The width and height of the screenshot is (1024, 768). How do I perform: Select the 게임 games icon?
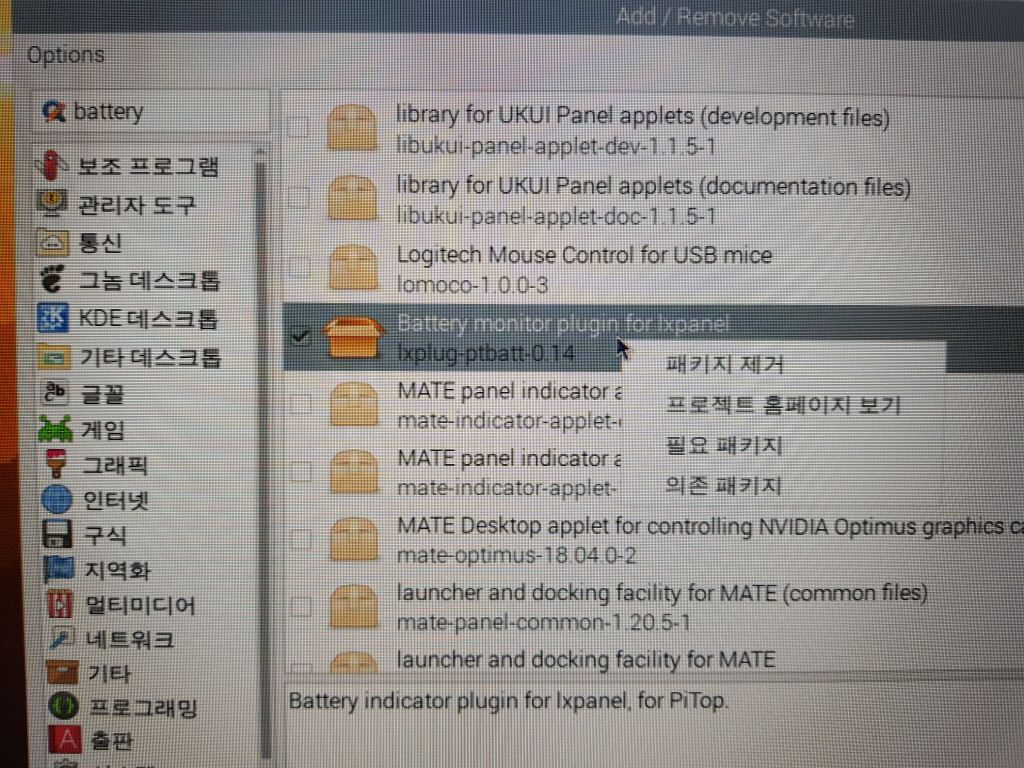[x=56, y=429]
